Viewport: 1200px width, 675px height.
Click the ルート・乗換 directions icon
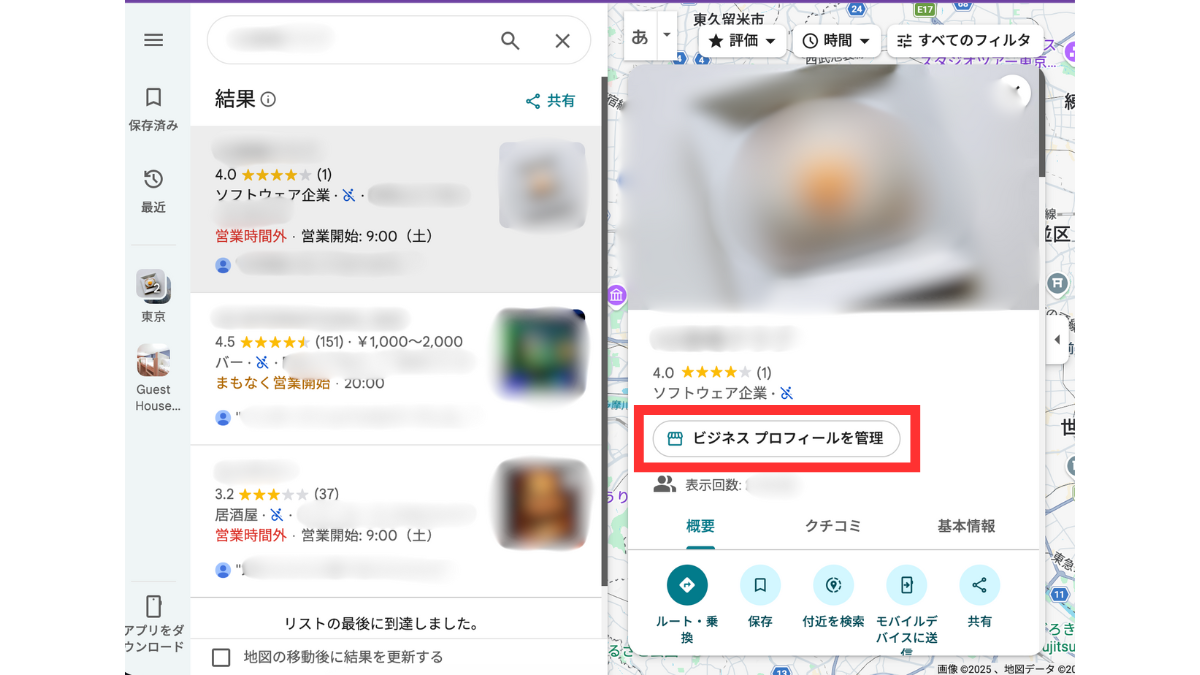[x=687, y=585]
